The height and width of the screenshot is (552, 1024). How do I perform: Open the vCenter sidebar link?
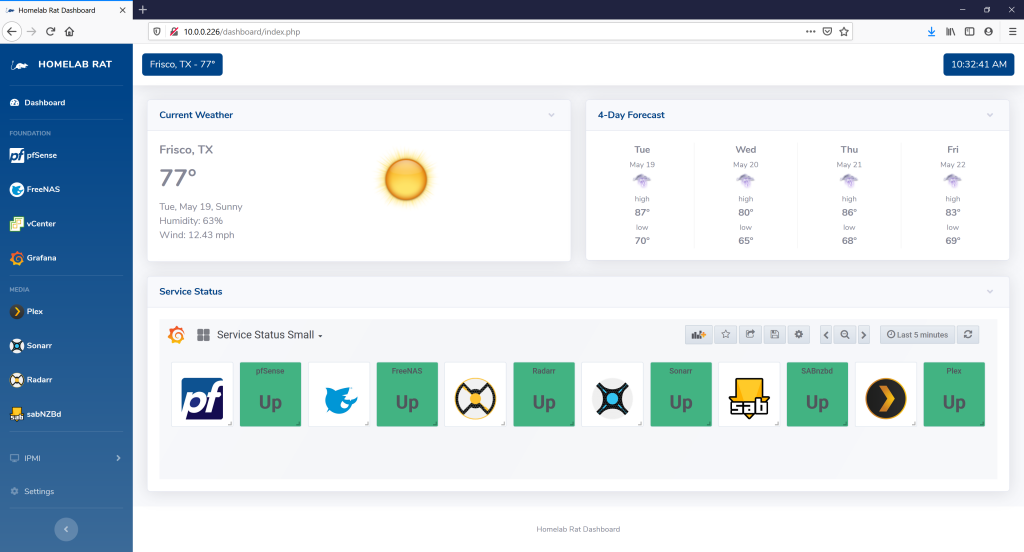point(33,223)
